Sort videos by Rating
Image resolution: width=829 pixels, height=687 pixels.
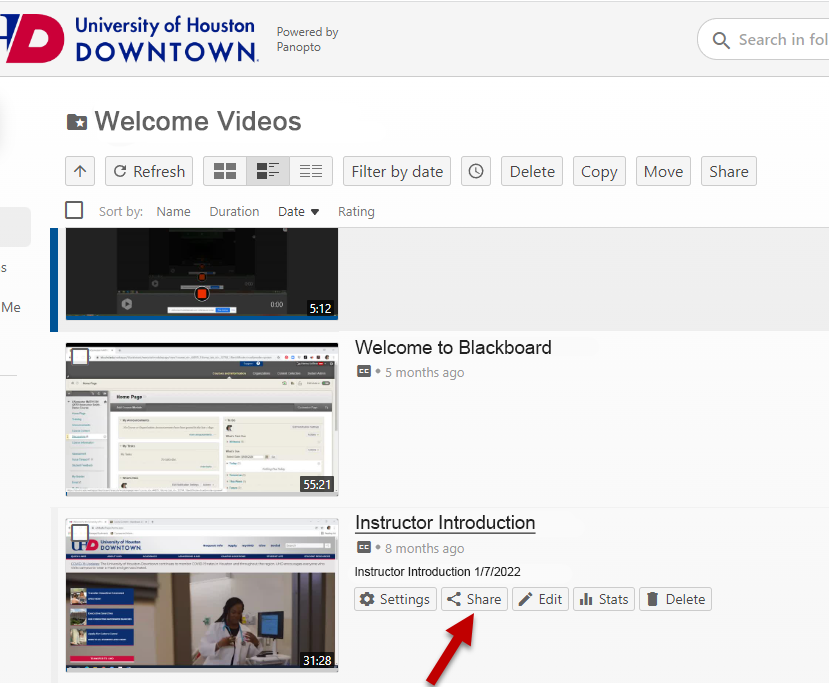click(356, 212)
